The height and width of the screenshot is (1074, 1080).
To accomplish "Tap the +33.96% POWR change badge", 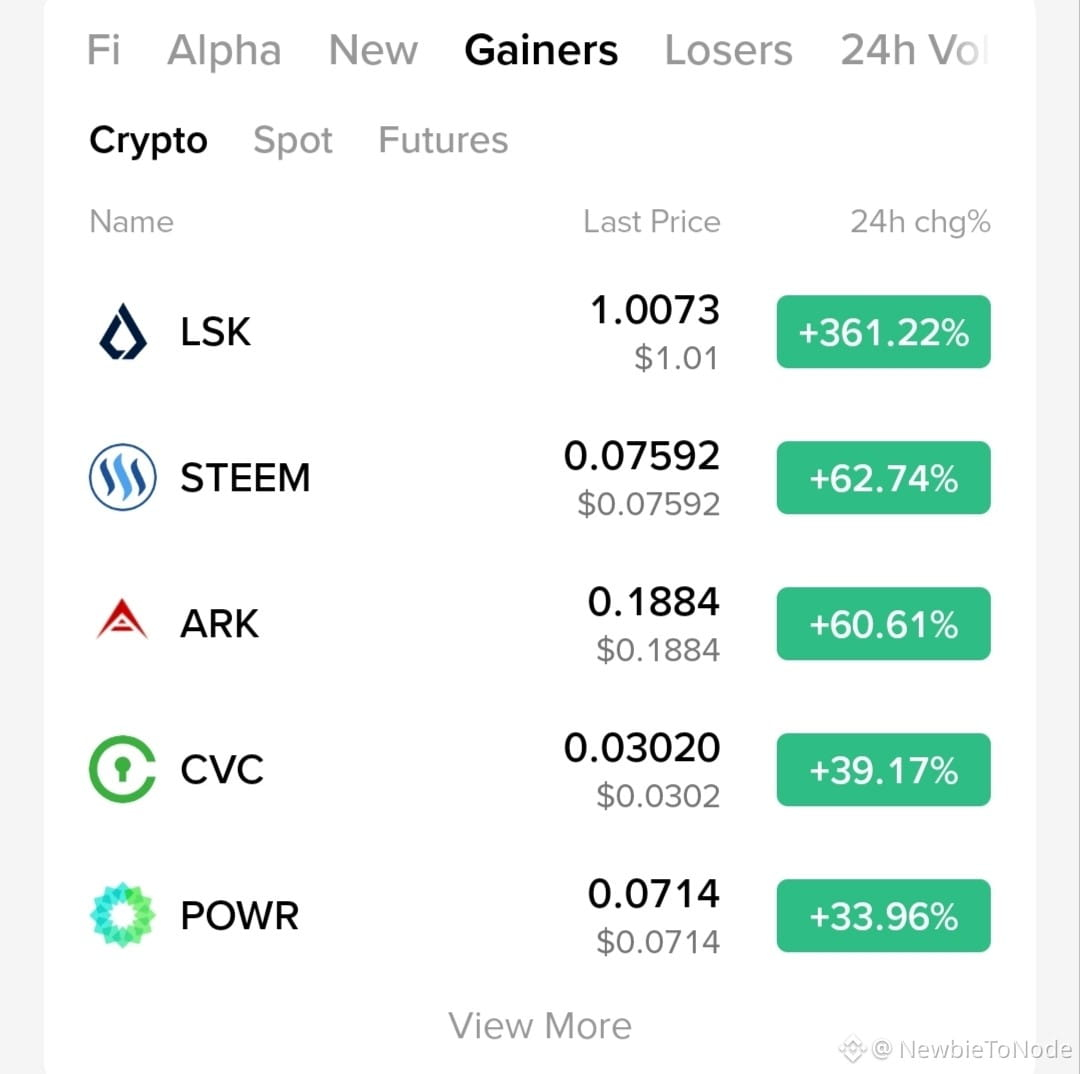I will [x=884, y=916].
